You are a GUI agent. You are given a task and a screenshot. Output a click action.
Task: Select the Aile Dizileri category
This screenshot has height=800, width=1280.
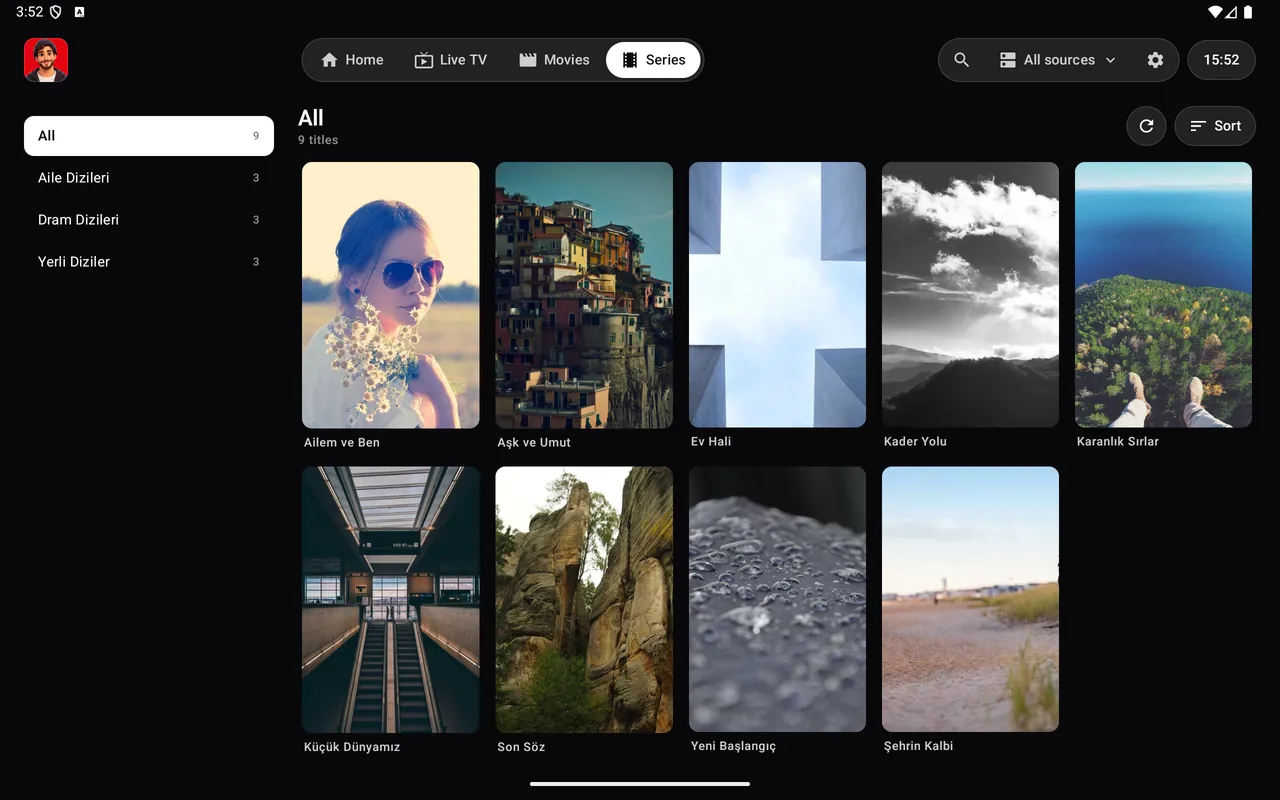pos(149,178)
